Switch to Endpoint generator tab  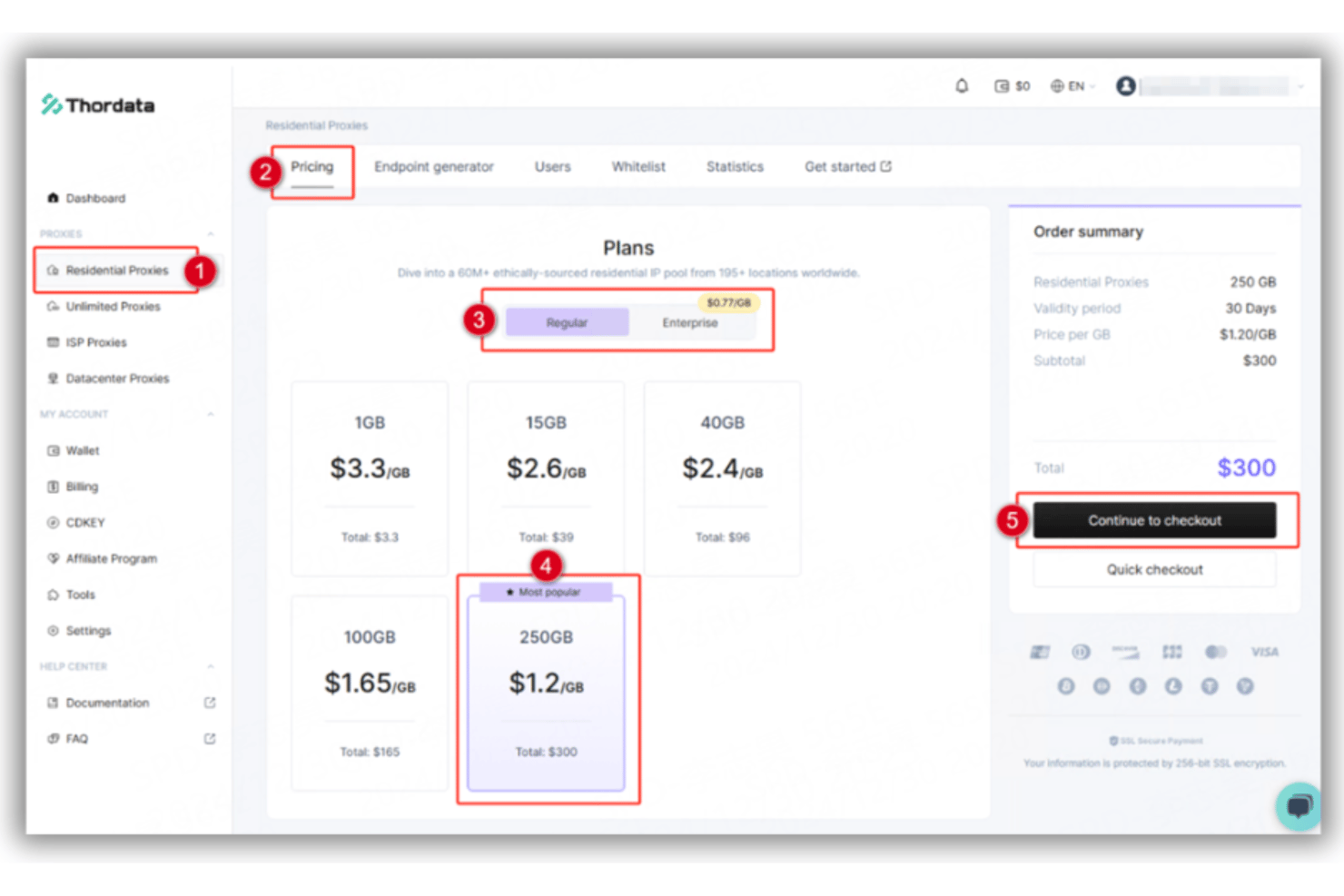click(434, 167)
